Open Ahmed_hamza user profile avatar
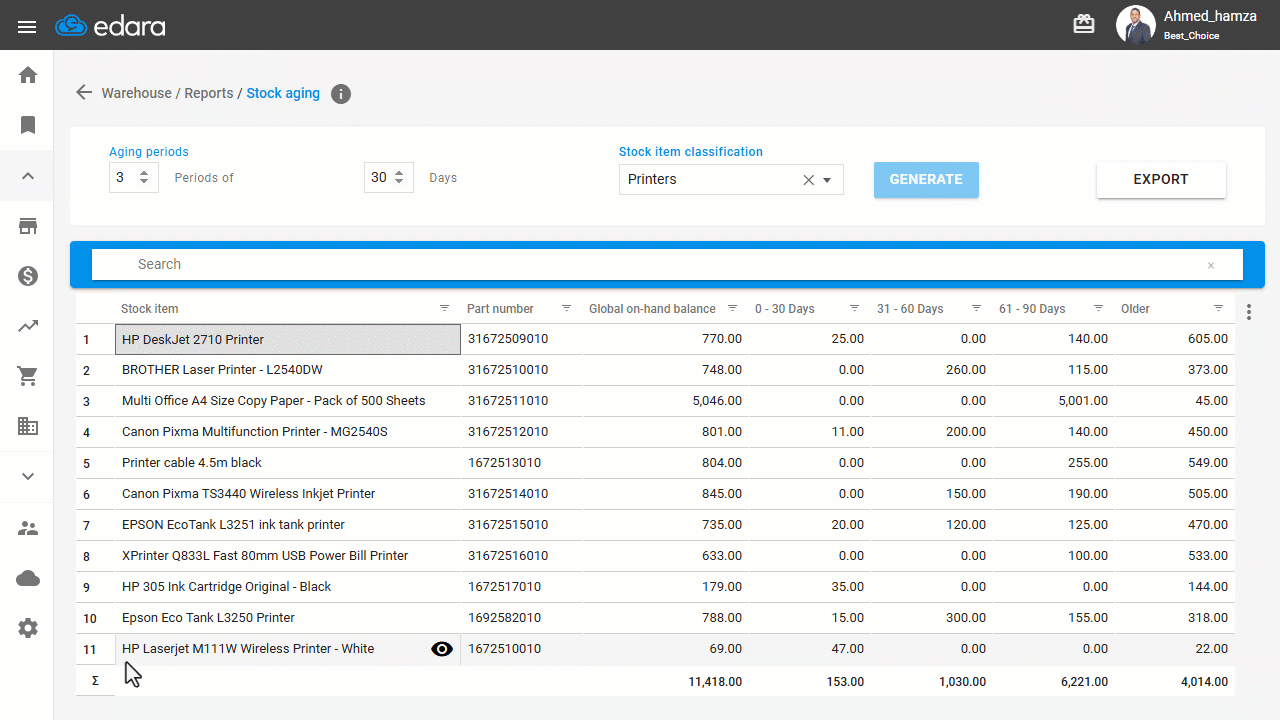This screenshot has width=1280, height=720. point(1135,25)
